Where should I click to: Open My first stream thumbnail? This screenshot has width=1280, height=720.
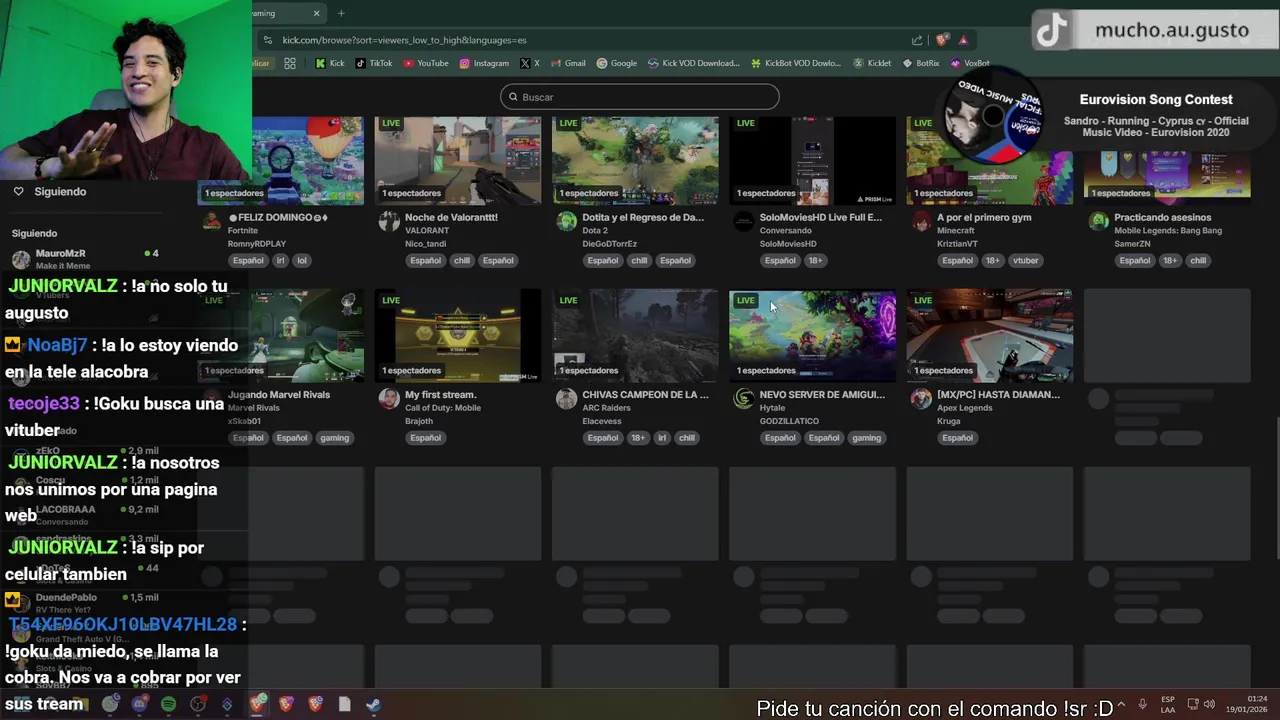click(x=458, y=336)
